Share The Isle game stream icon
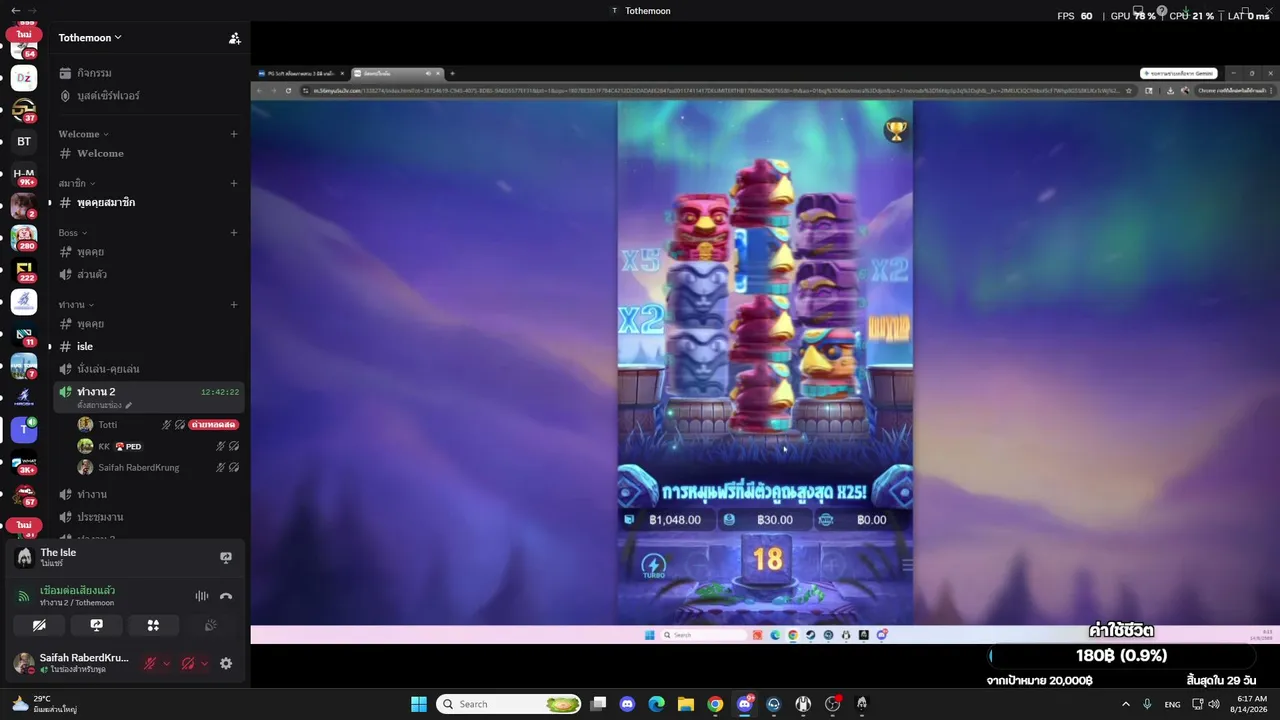 [226, 558]
